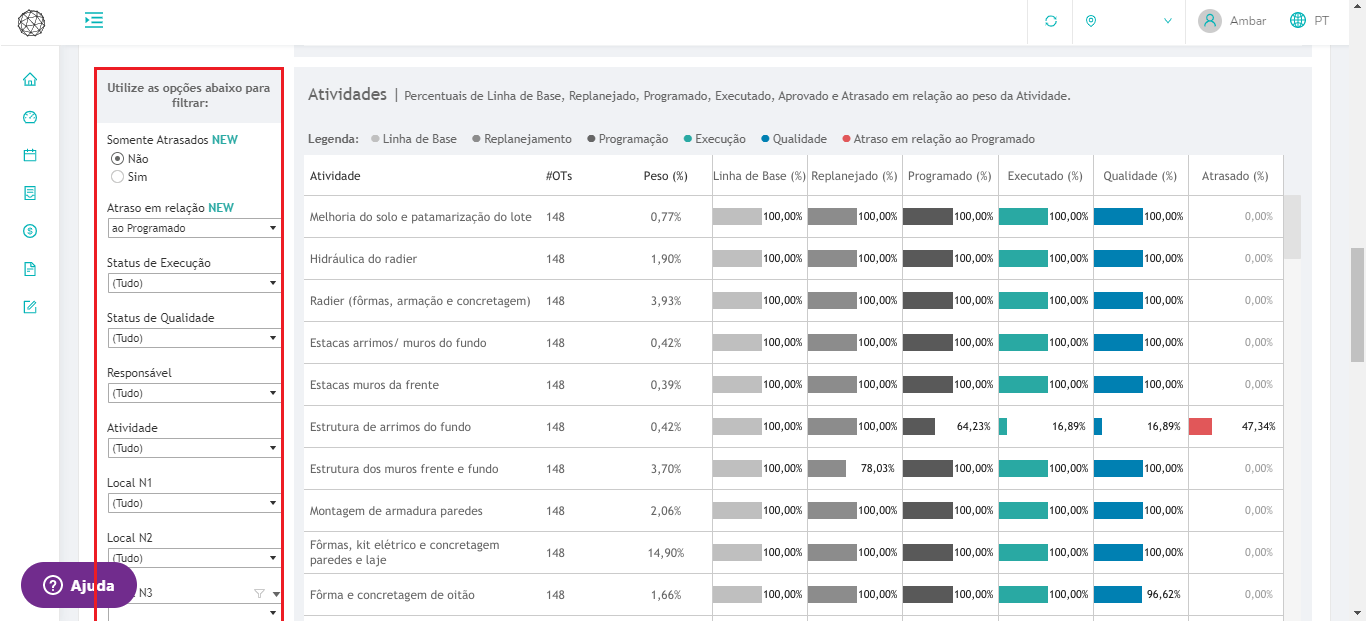Click the Programado (%) column header

click(x=949, y=176)
